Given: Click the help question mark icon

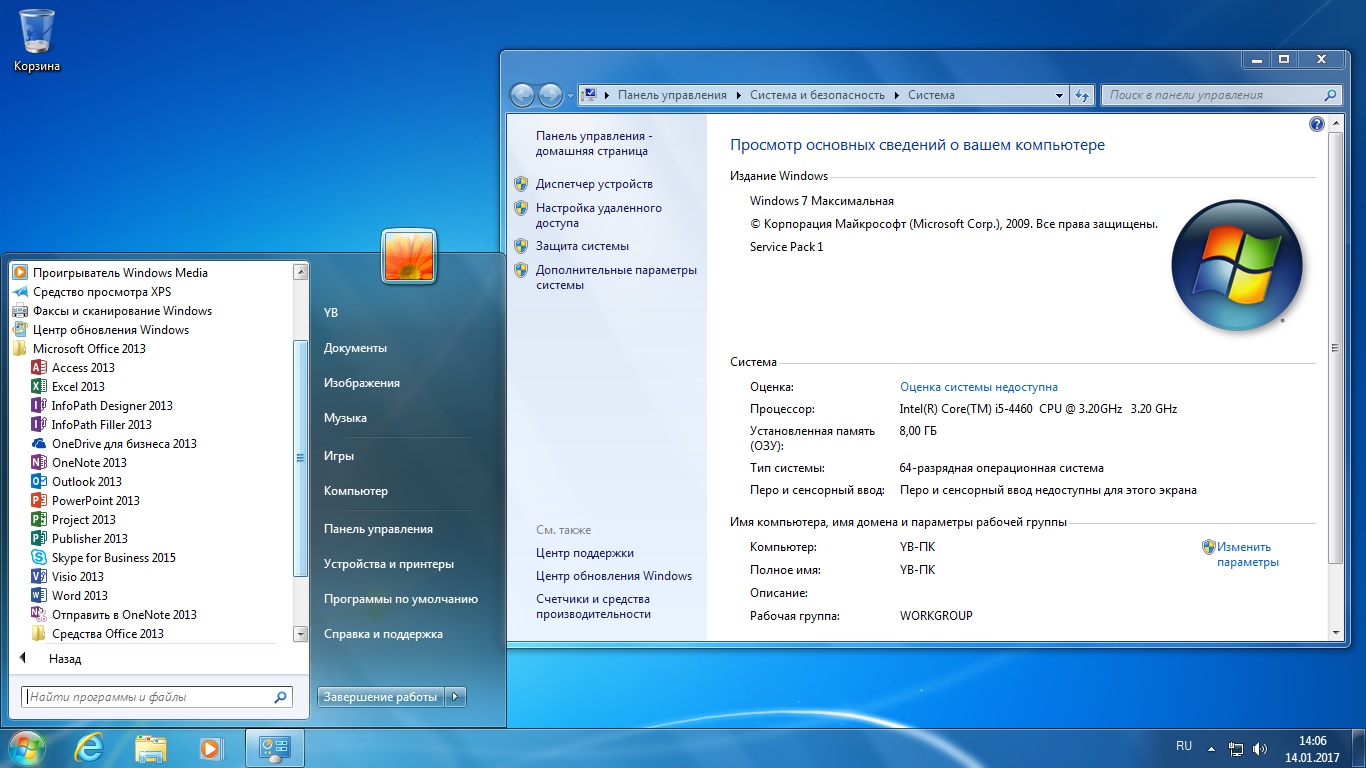Looking at the screenshot, I should 1316,124.
